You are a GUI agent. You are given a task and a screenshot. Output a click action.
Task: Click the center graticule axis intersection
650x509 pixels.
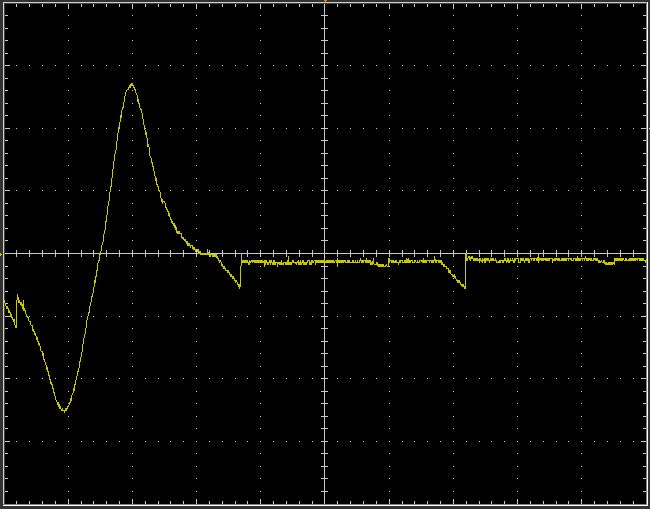(x=325, y=253)
